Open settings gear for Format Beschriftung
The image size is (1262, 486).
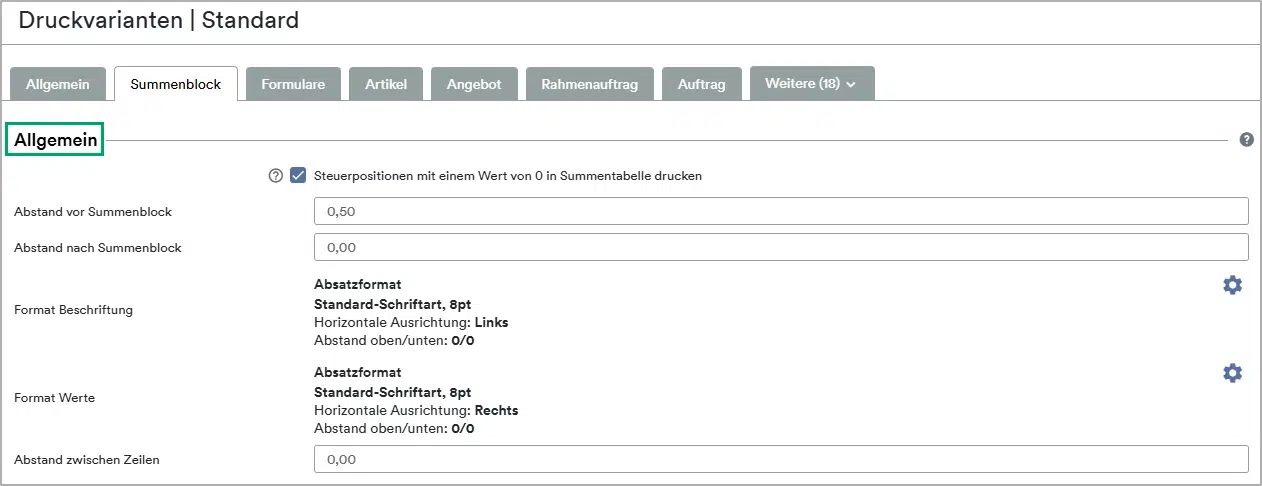click(1232, 285)
